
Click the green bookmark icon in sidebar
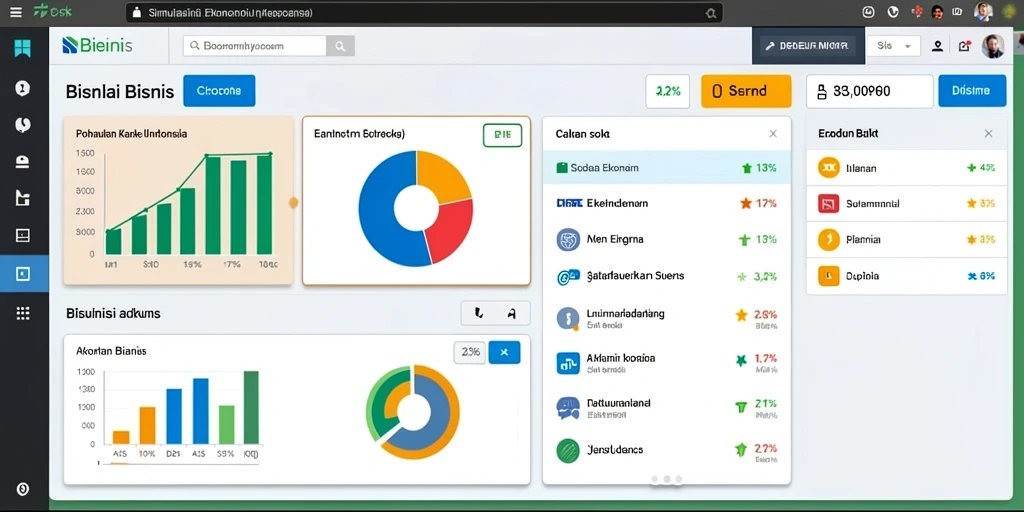pyautogui.click(x=23, y=48)
